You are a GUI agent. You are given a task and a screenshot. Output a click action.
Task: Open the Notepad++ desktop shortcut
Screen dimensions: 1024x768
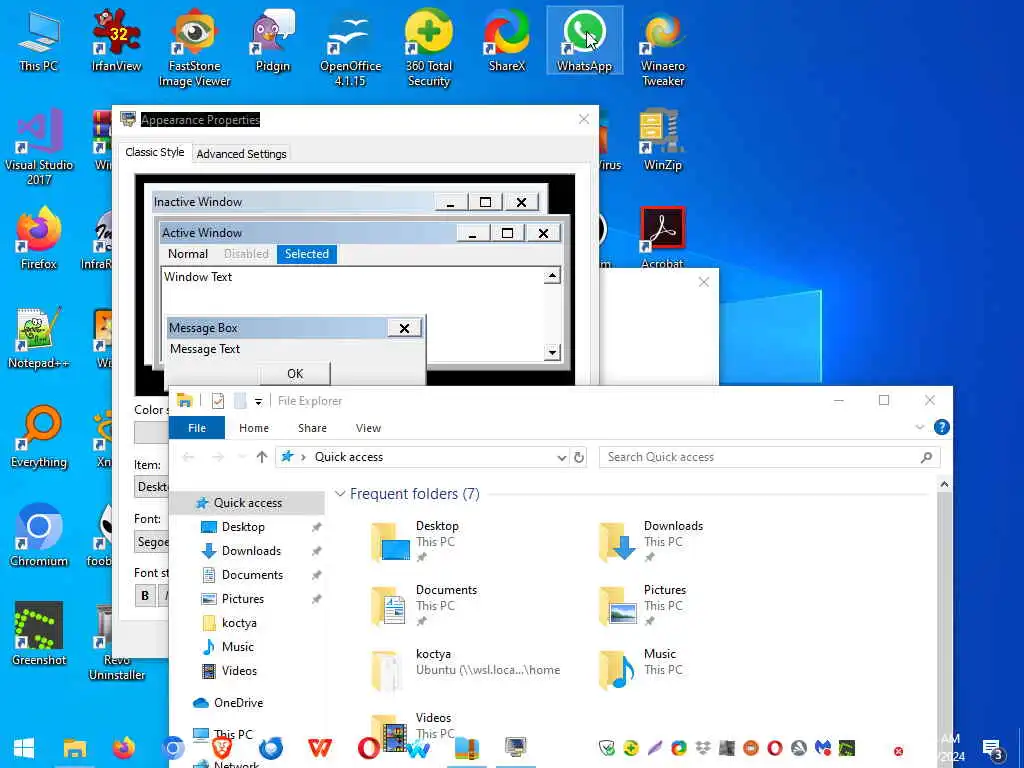tap(39, 338)
